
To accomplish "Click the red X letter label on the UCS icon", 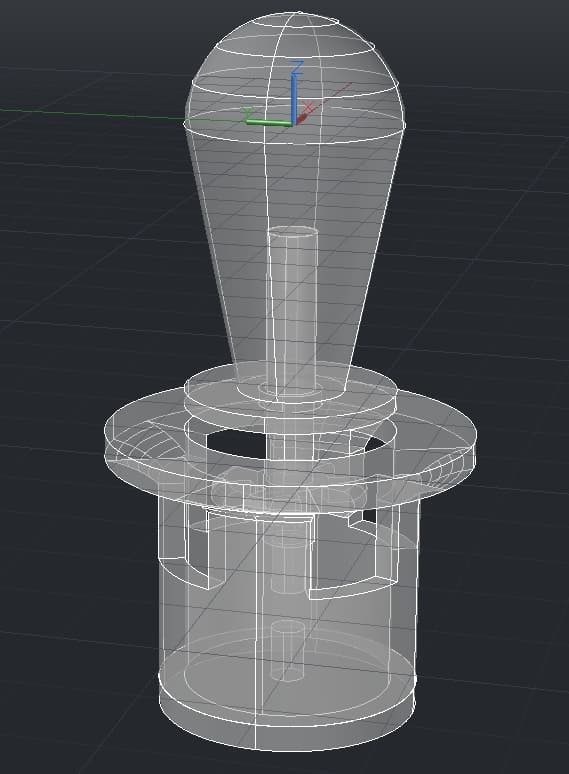I will [308, 107].
